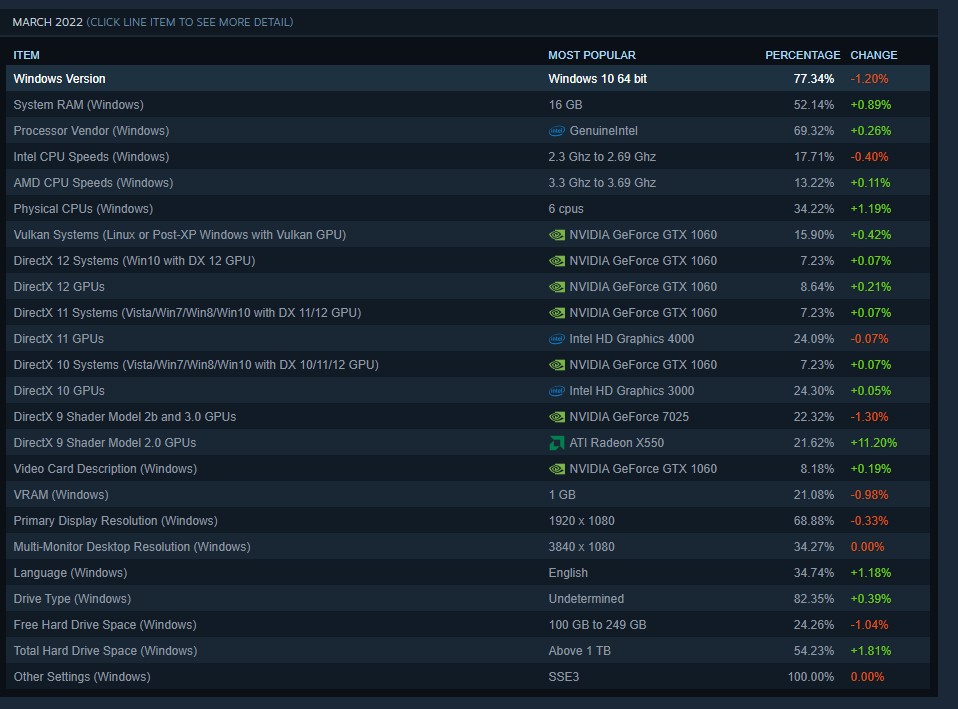
Task: Click the PERCENTAGE column header
Action: coord(802,55)
